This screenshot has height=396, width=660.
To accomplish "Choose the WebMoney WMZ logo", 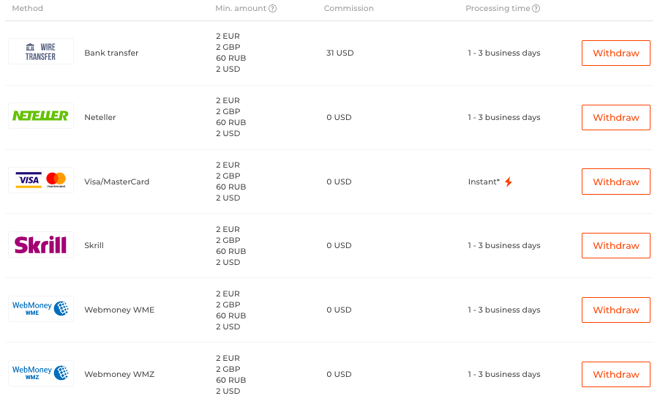I will click(41, 373).
